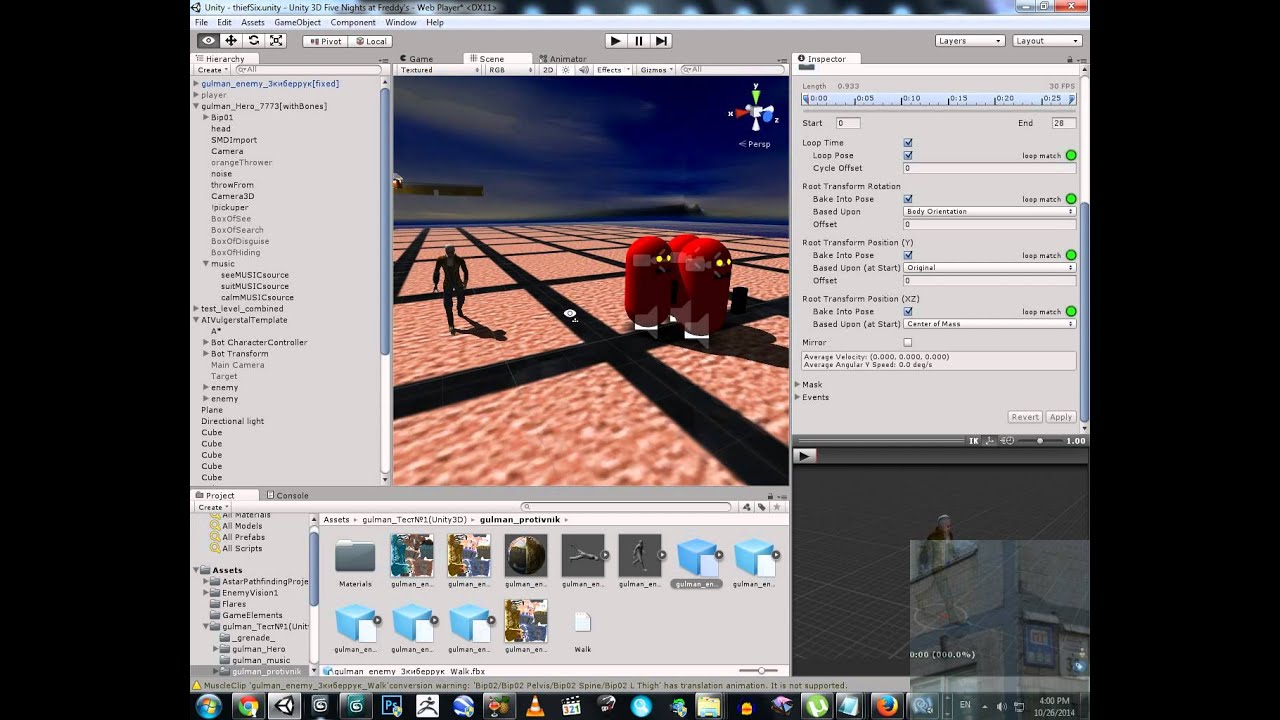Toggle scene audio speaker icon
The image size is (1280, 720).
pyautogui.click(x=583, y=70)
